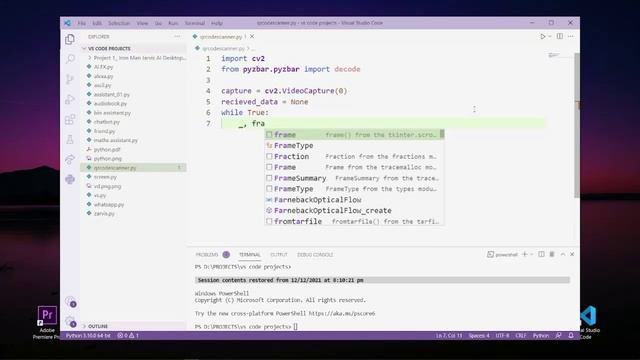This screenshot has height=360, width=640.
Task: Maximize the panel with up chevron
Action: pos(562,254)
